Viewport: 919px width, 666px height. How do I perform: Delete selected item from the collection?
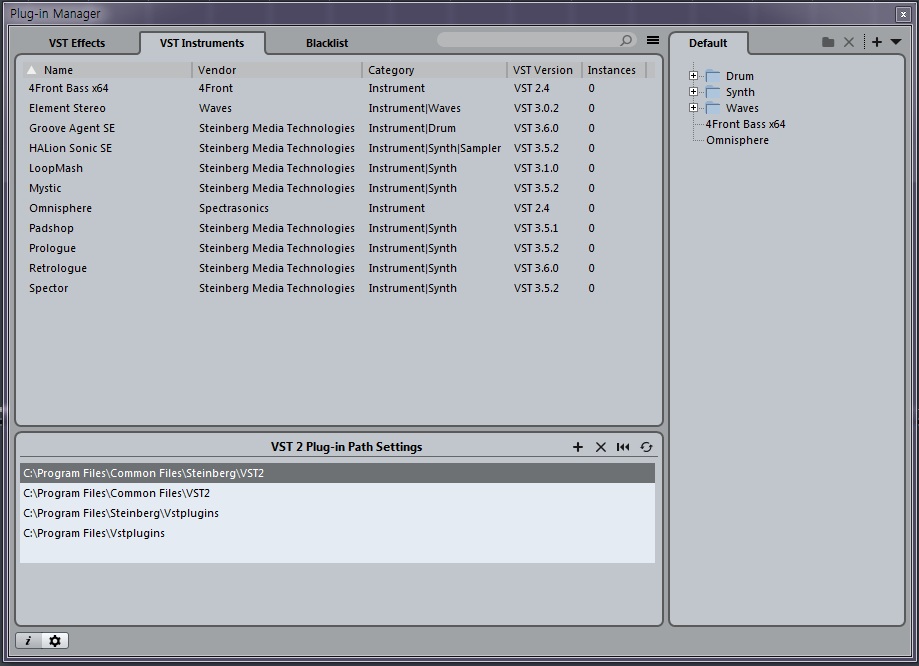[849, 42]
